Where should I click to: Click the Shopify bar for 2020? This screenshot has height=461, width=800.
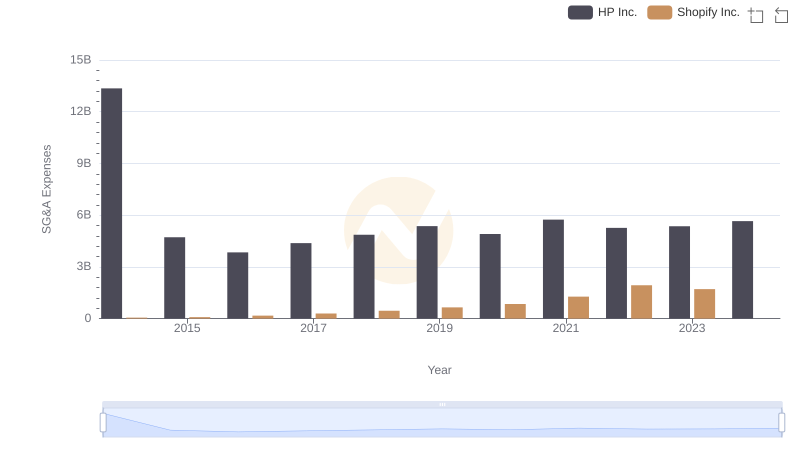tap(515, 311)
